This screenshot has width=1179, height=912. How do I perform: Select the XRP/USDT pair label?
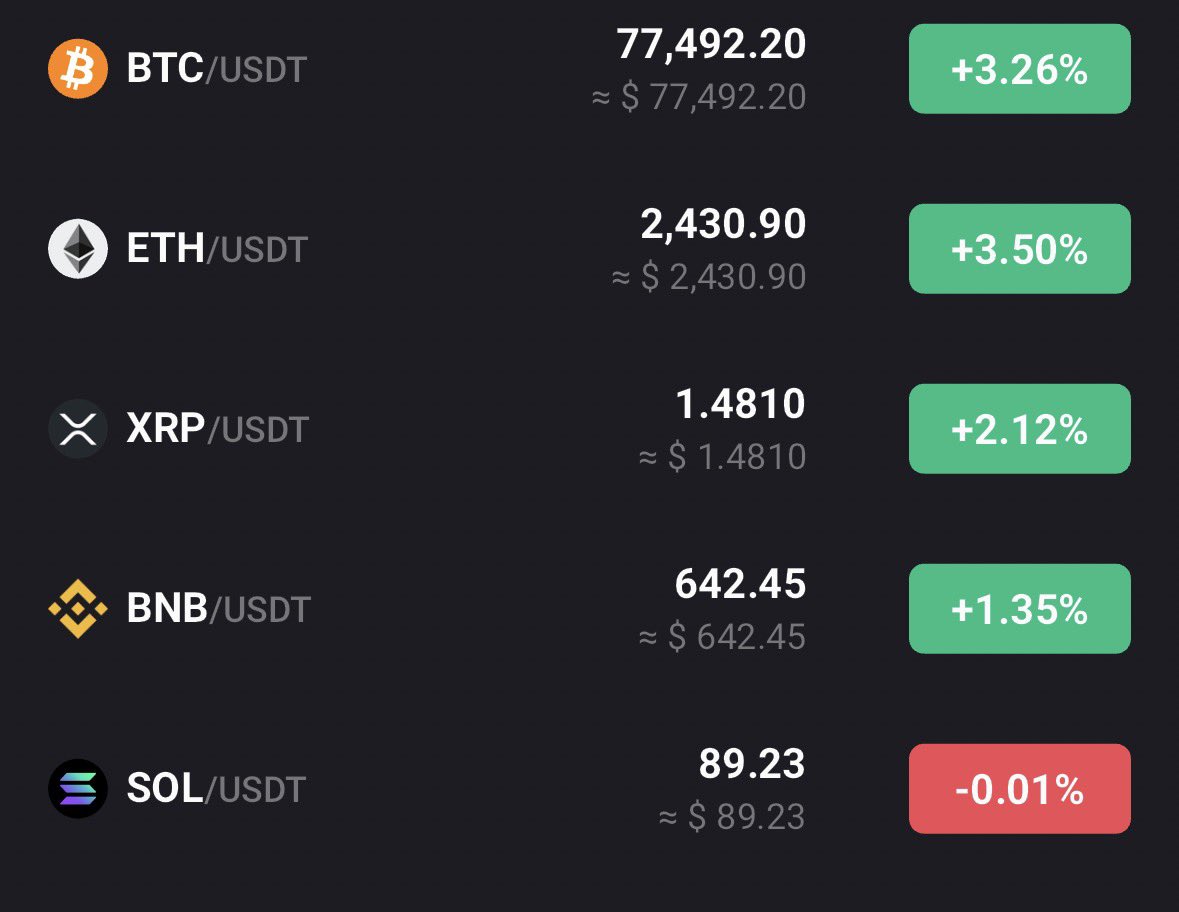tap(218, 429)
